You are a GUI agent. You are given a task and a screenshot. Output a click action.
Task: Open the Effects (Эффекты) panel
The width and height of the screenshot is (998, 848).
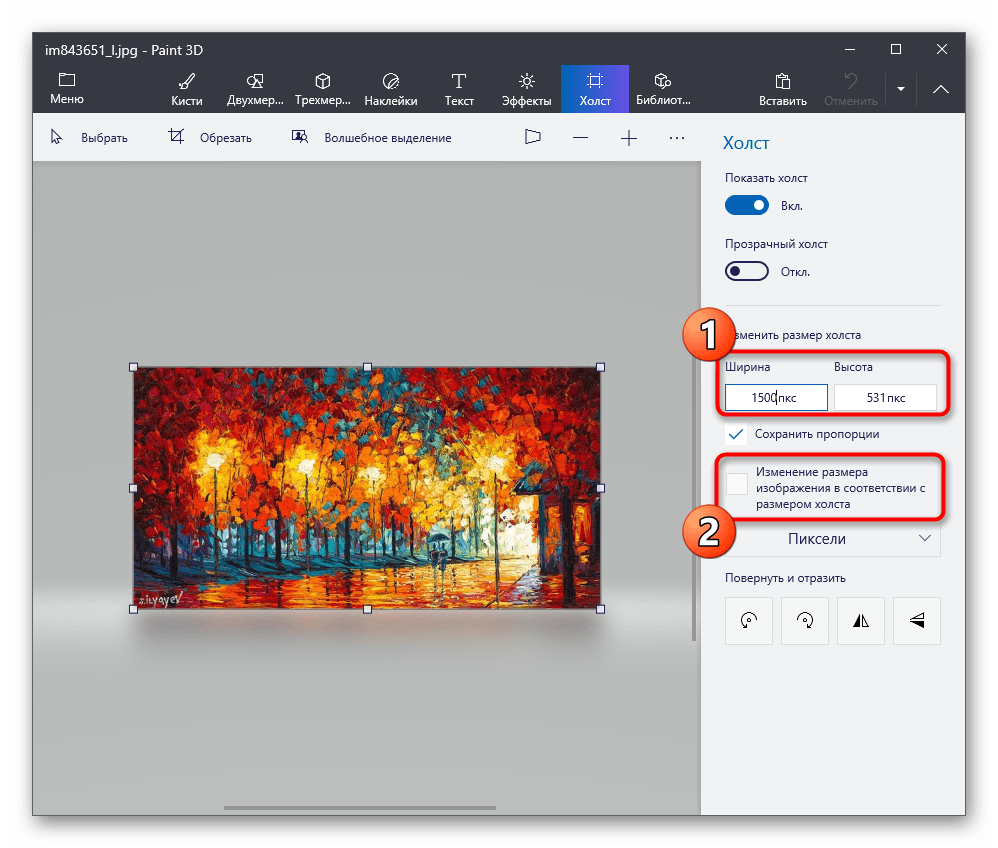[x=526, y=88]
